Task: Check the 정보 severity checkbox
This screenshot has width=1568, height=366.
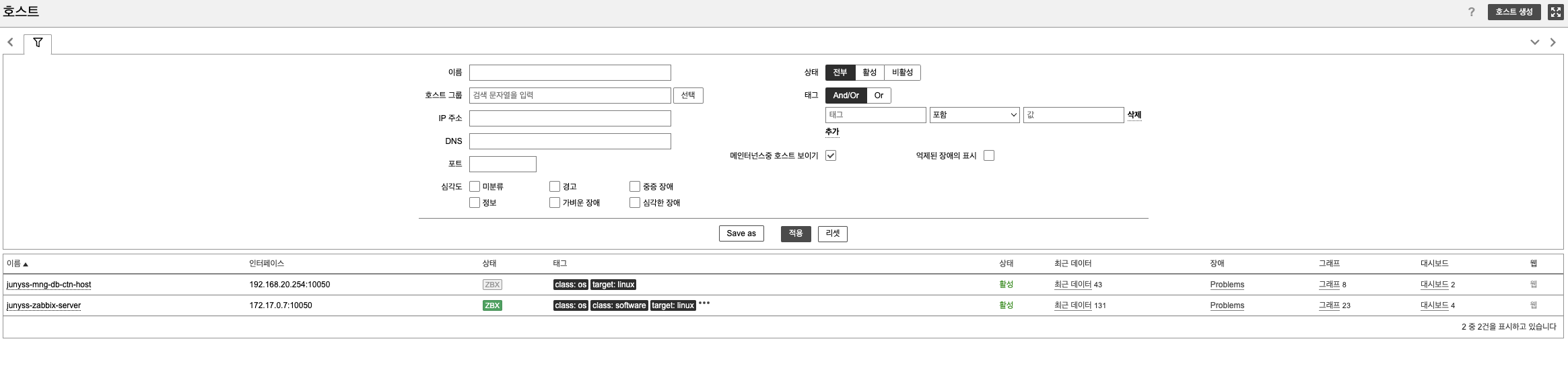Action: 475,203
